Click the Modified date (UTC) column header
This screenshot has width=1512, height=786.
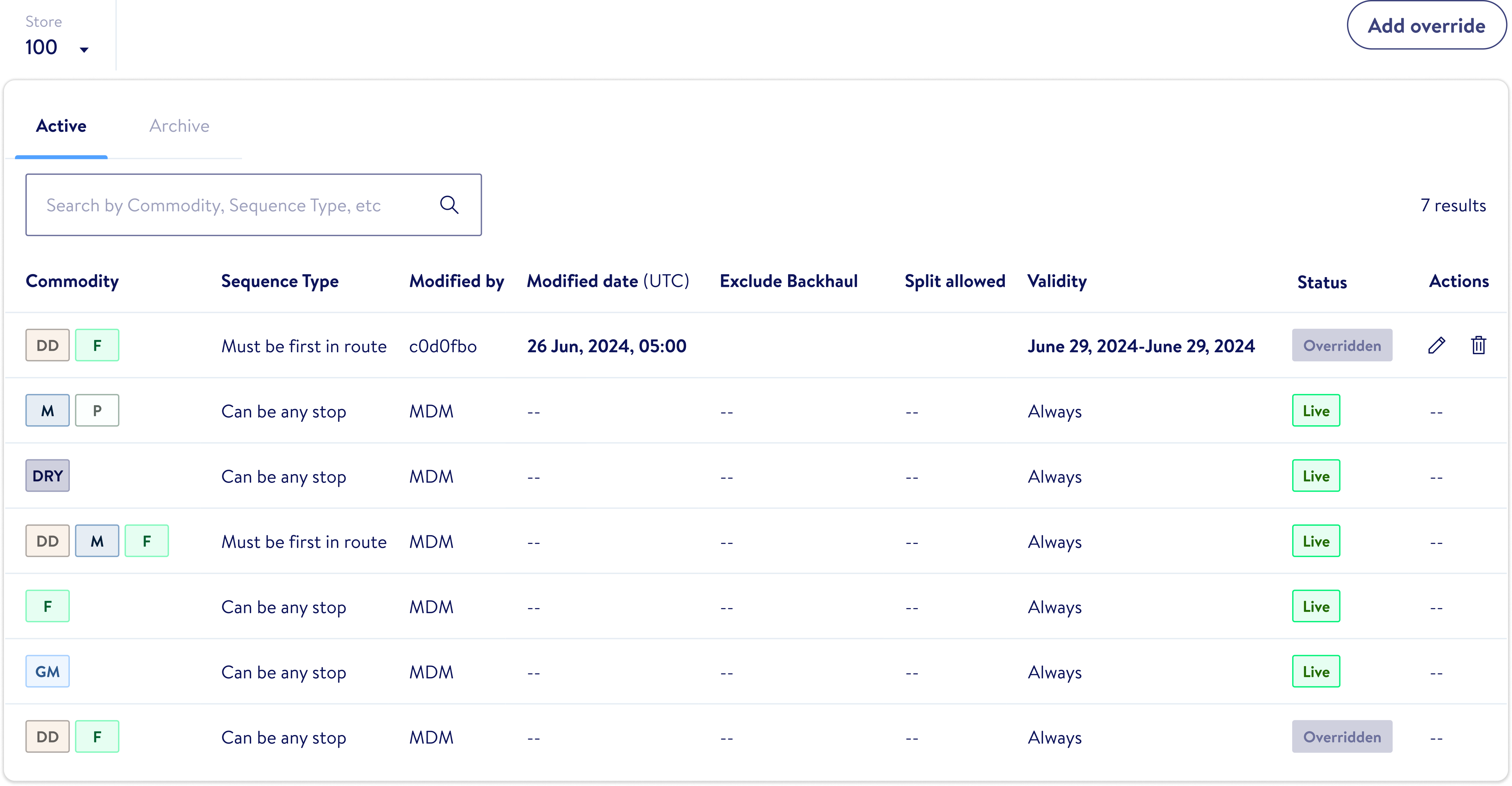tap(607, 281)
